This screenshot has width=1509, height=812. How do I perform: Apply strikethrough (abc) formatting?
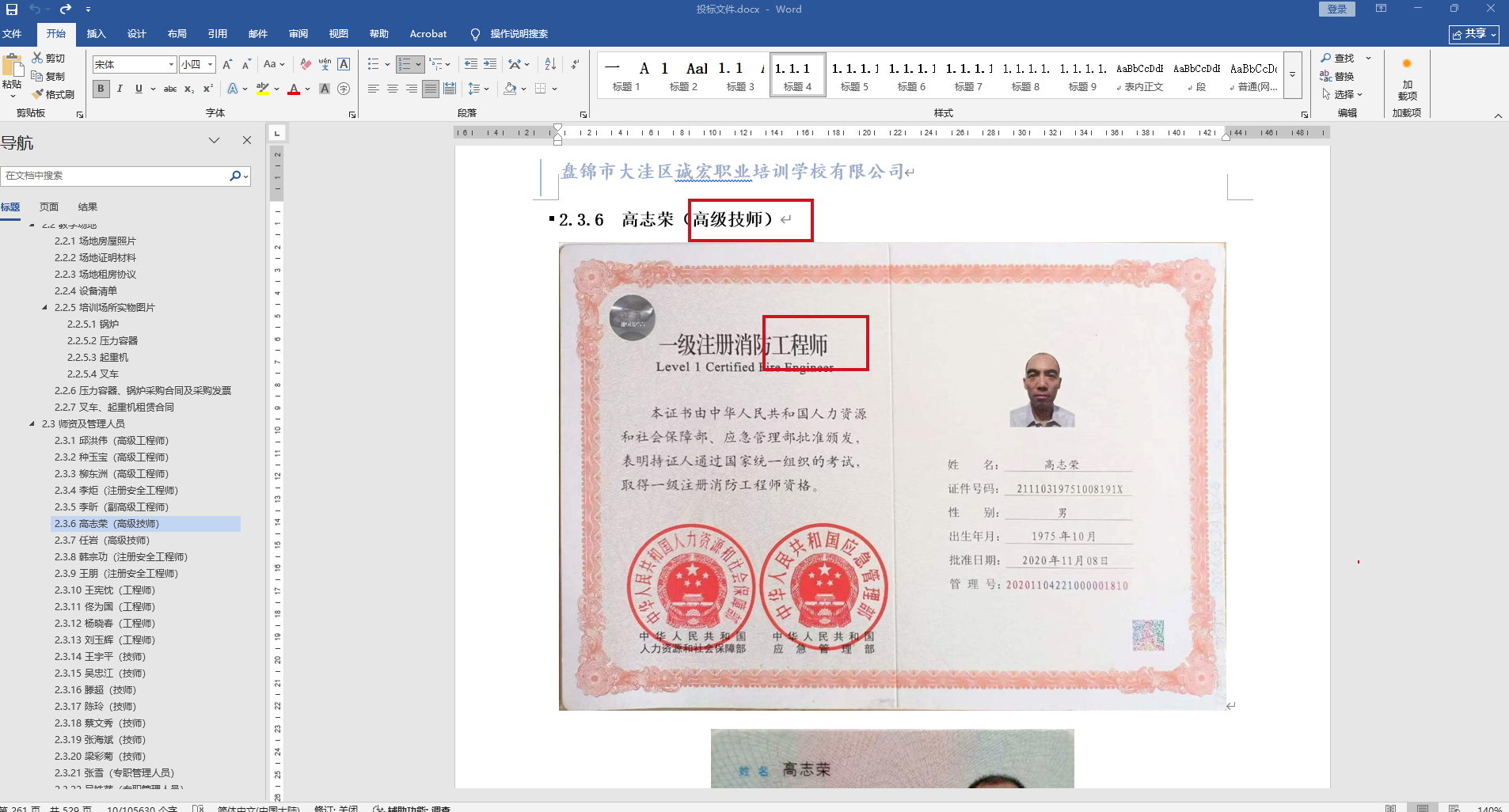click(170, 89)
